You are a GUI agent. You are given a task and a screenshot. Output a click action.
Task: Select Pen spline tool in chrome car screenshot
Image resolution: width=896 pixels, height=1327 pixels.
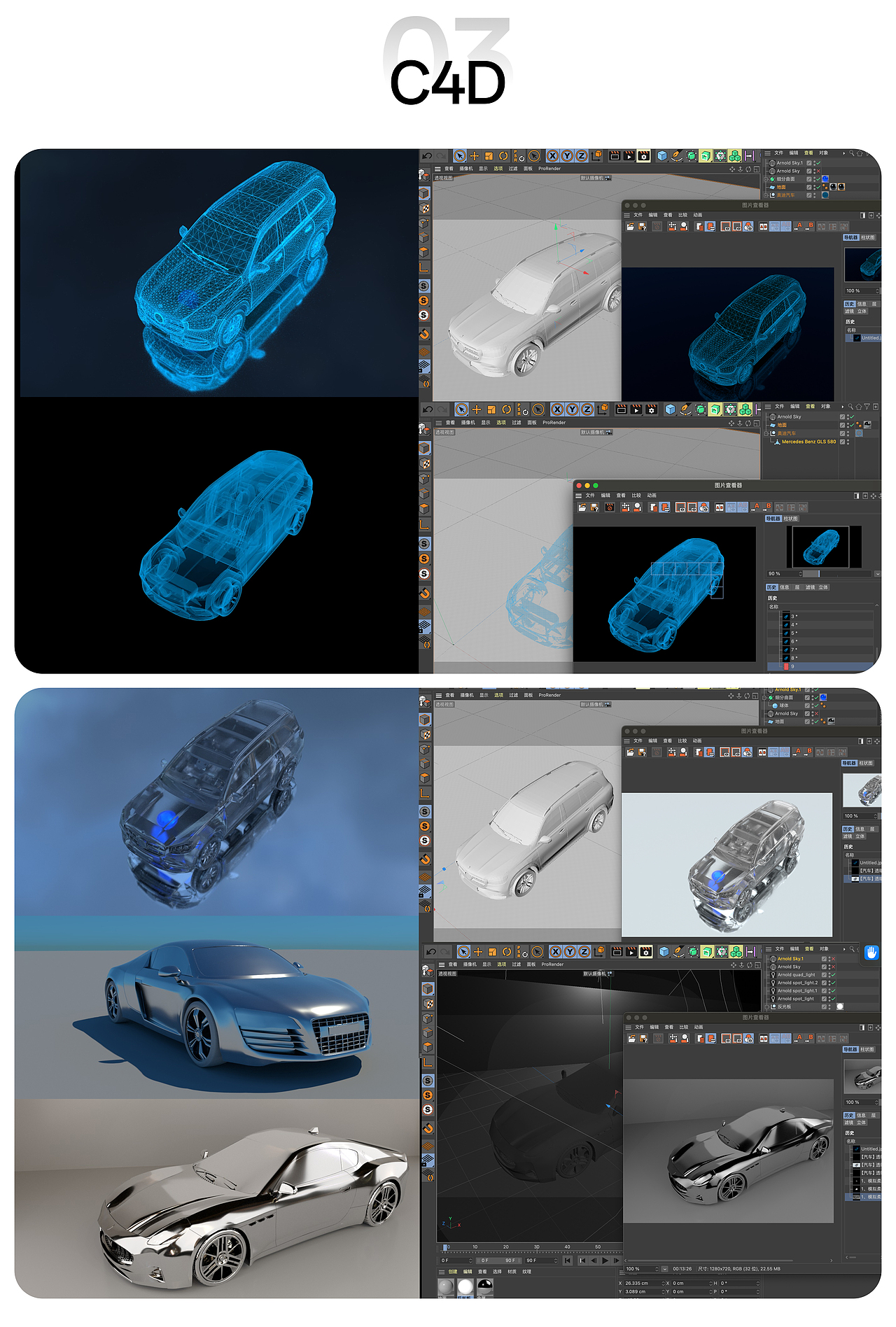tap(678, 951)
